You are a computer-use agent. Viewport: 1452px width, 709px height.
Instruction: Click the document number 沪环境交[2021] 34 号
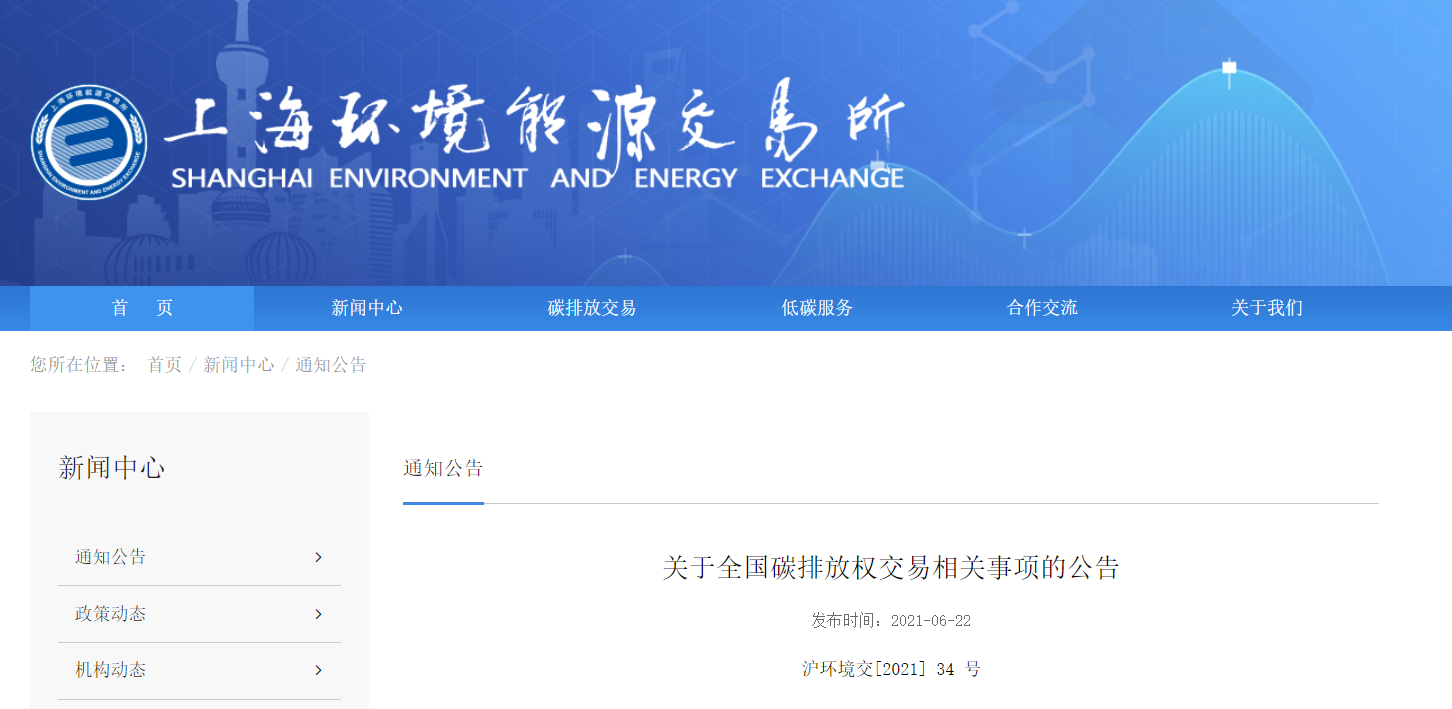pyautogui.click(x=891, y=669)
